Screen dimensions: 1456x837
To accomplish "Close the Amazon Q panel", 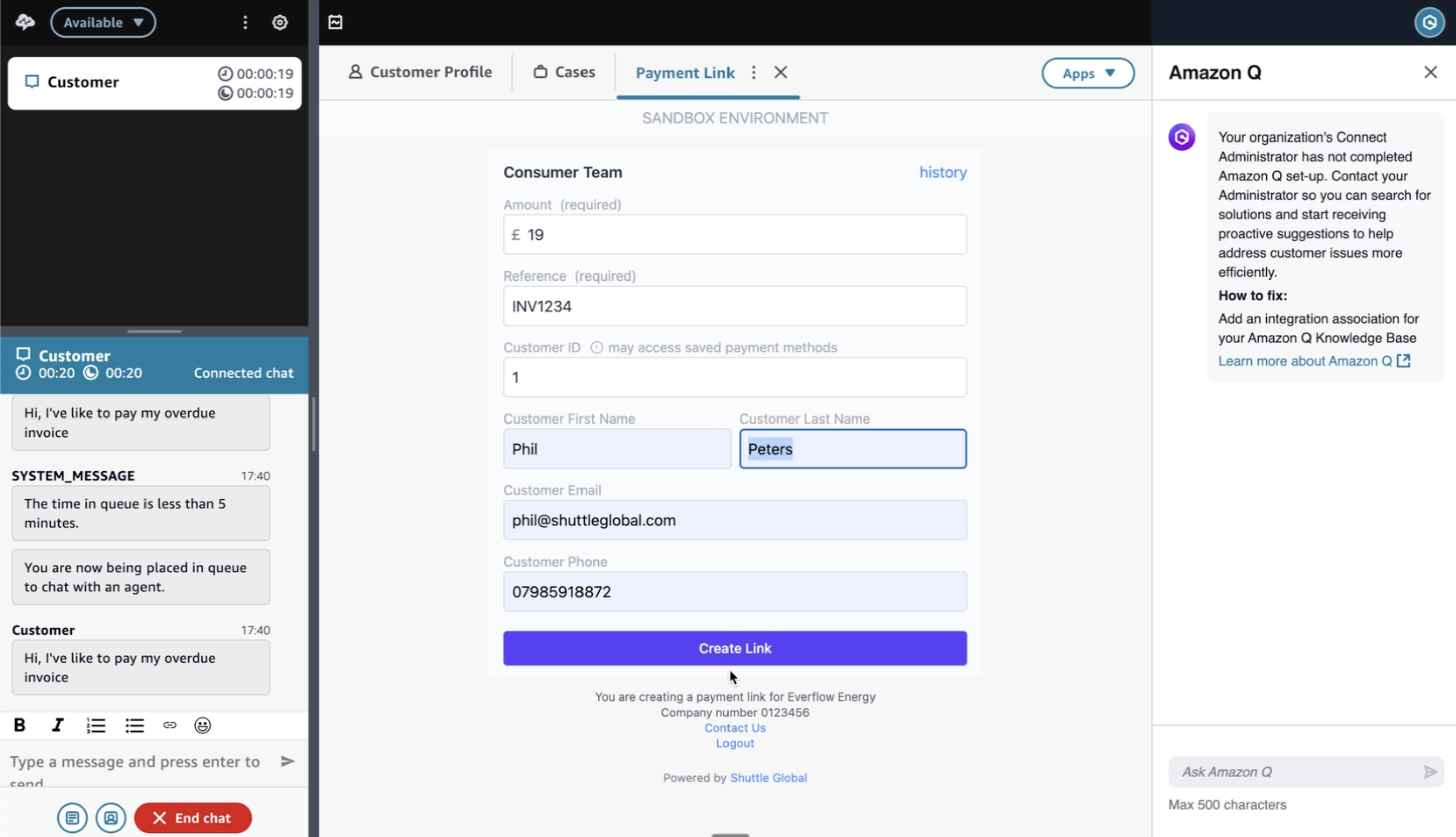I will [x=1430, y=72].
